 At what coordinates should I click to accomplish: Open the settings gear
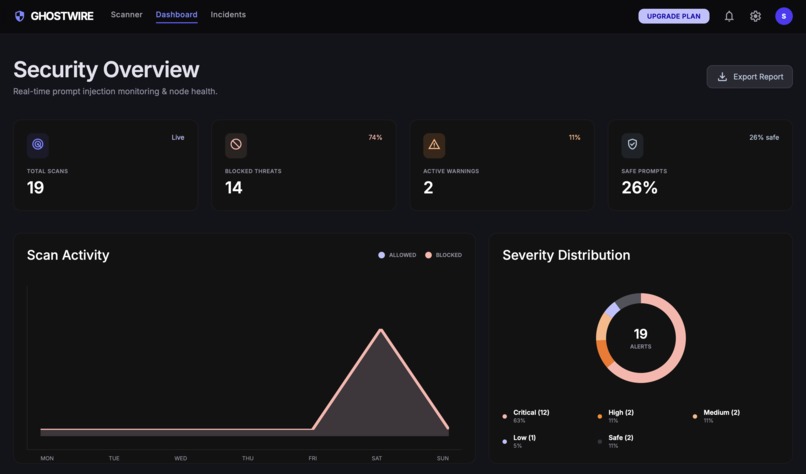tap(755, 16)
